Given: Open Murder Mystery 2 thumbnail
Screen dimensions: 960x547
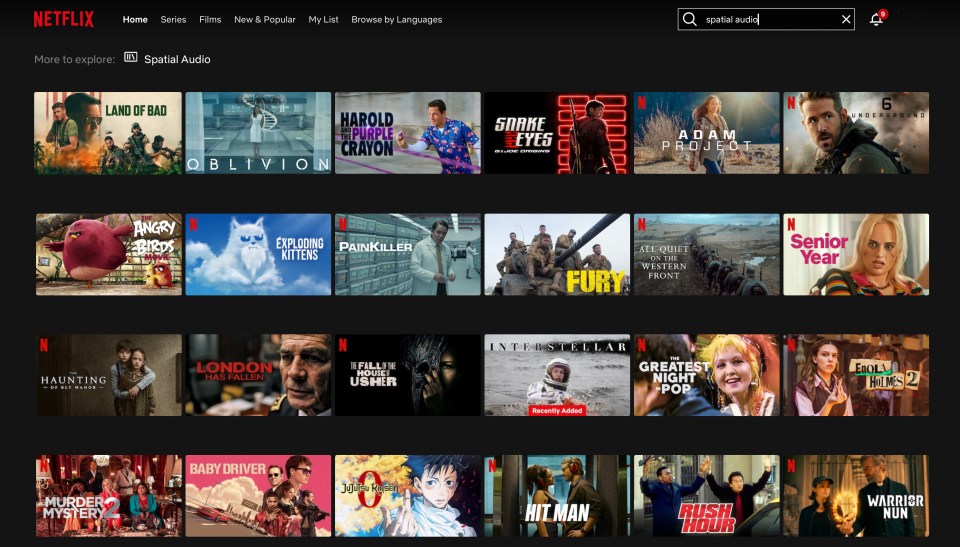Looking at the screenshot, I should click(x=108, y=496).
